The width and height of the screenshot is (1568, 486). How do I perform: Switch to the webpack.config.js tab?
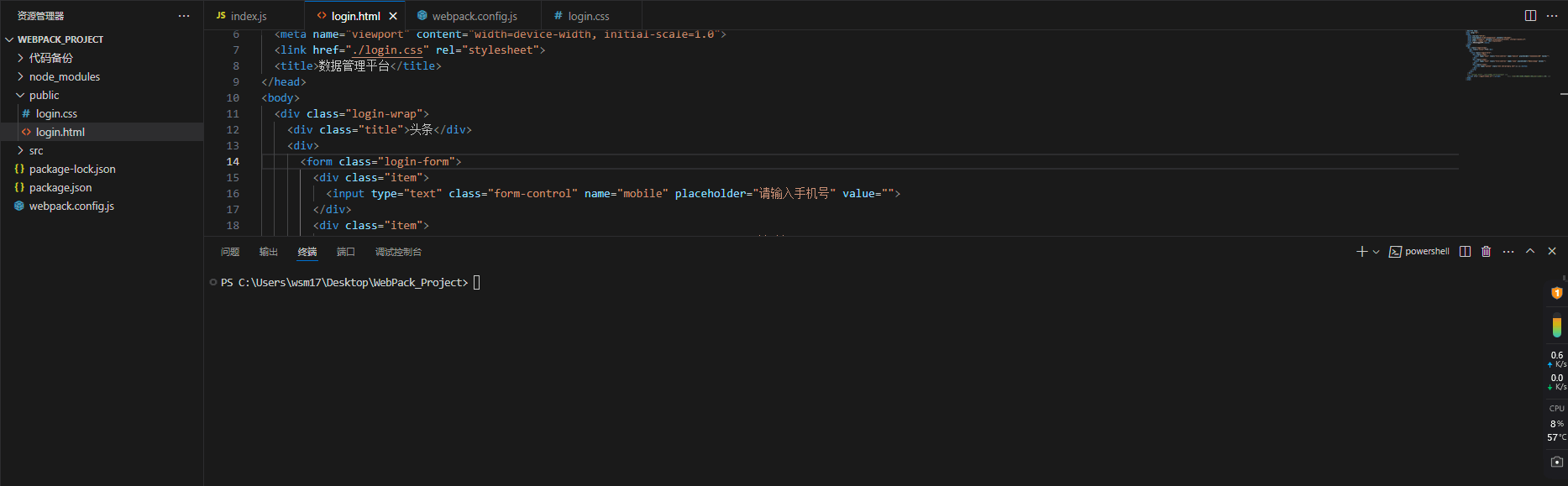(474, 16)
